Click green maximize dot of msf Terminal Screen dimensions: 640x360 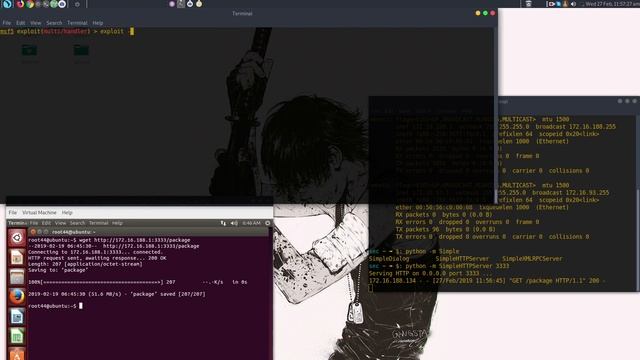tap(485, 13)
